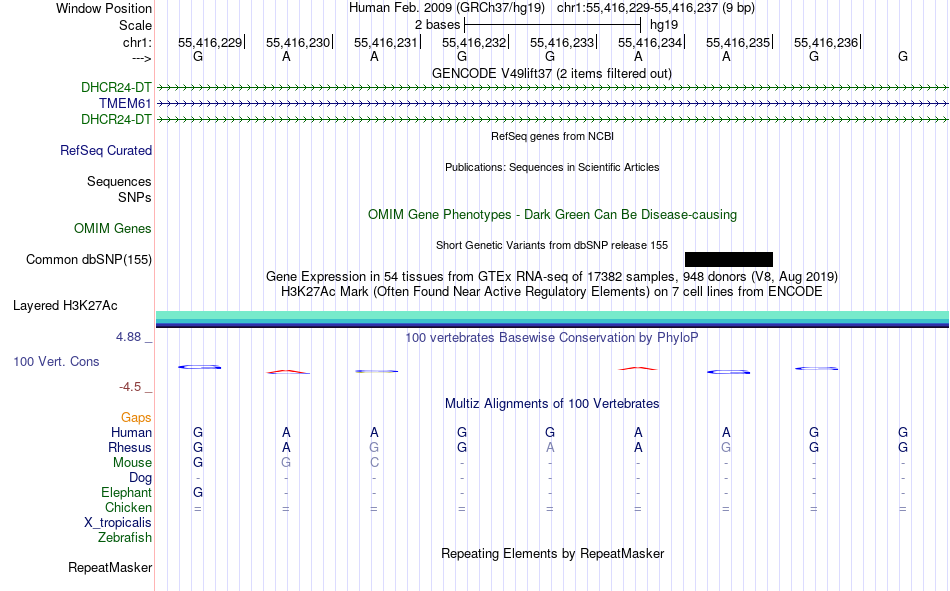Click the GTEx Gene Expression title
Viewport: 950px width, 591px height.
pos(552,276)
